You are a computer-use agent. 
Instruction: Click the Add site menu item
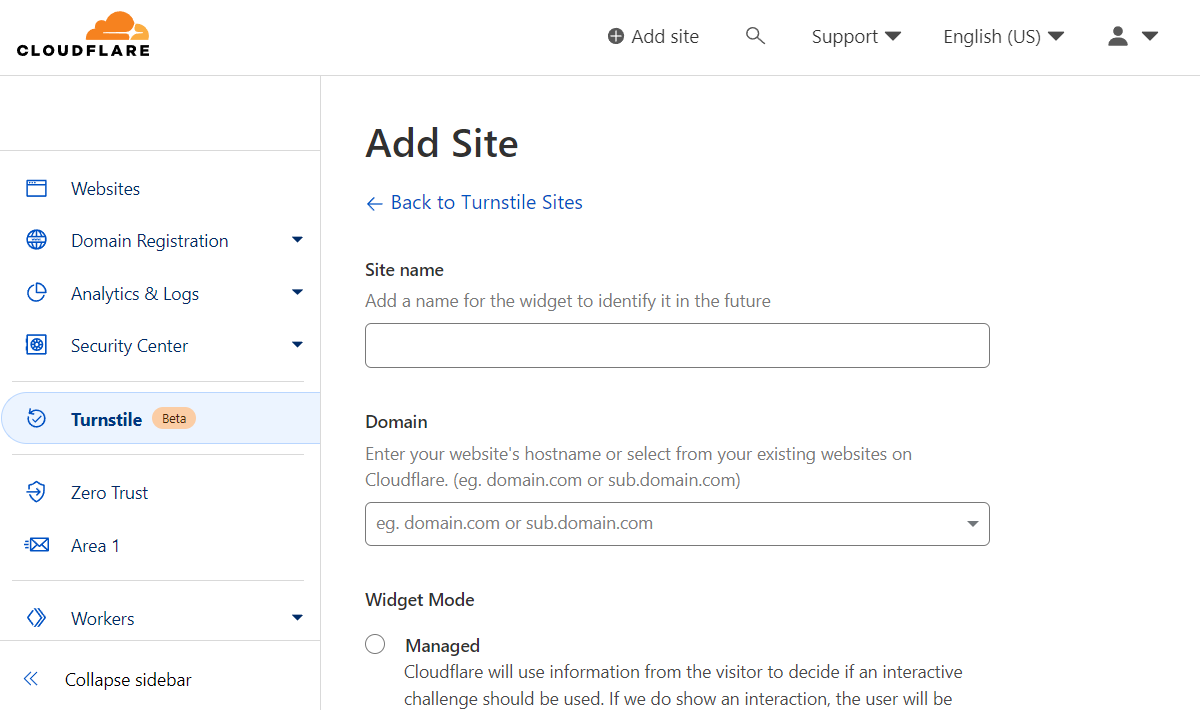pos(652,36)
